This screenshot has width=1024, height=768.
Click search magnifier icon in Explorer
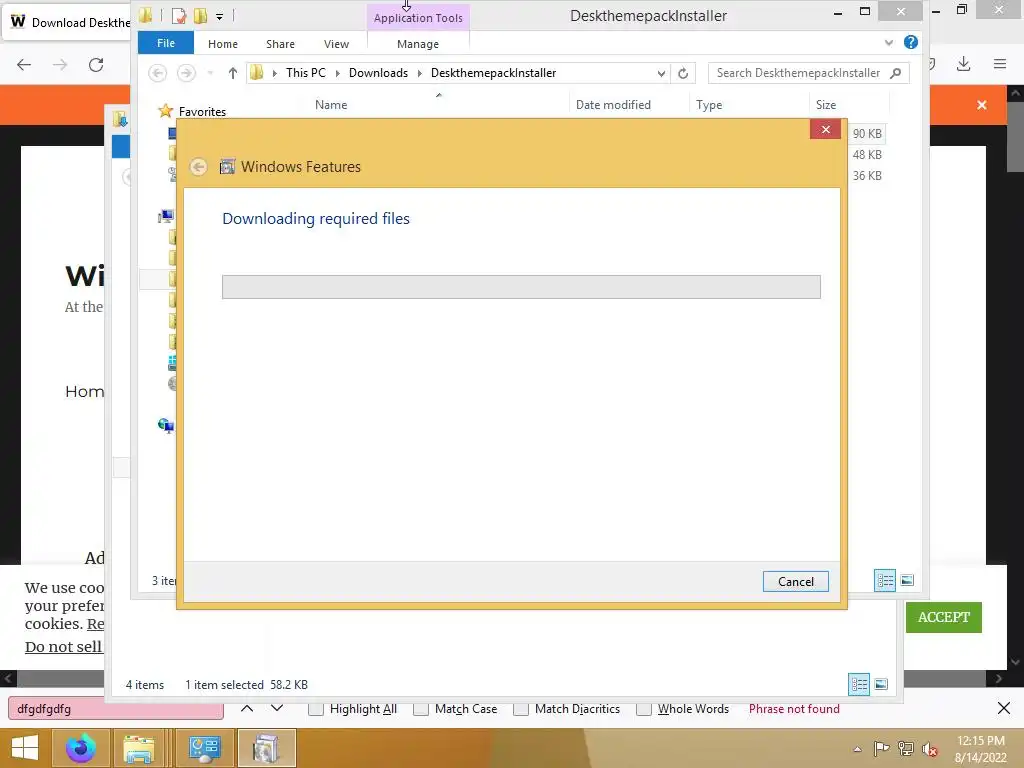pyautogui.click(x=896, y=73)
